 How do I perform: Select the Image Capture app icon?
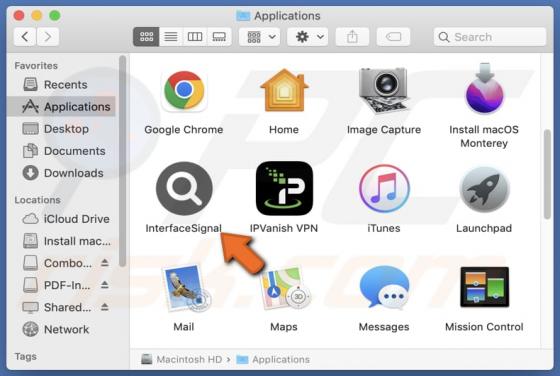[384, 90]
